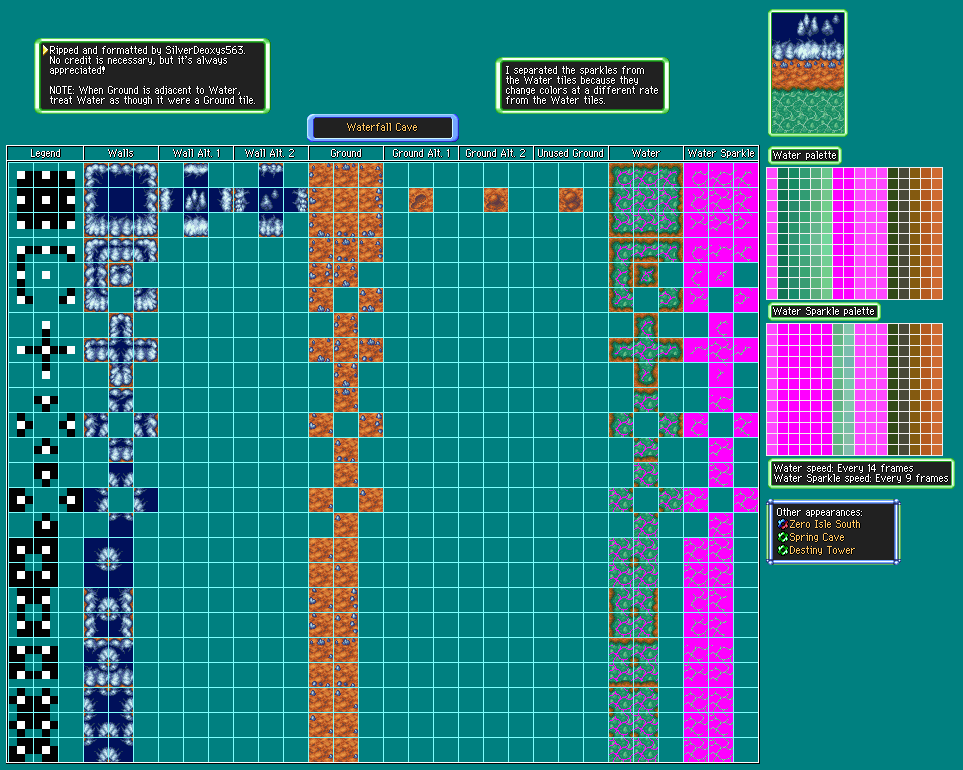Screen dimensions: 963x770
Task: Click the Waterfall Cave preview thumbnail
Action: (x=808, y=73)
